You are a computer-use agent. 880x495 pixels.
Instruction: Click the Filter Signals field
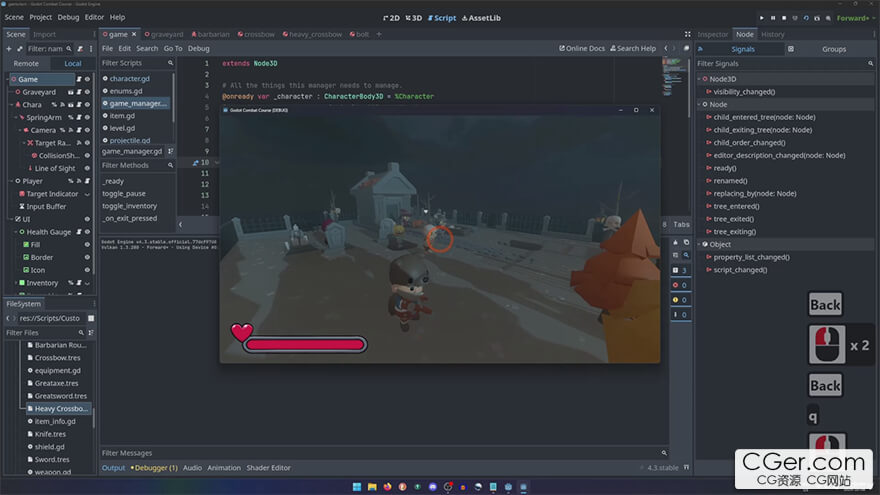coord(785,63)
